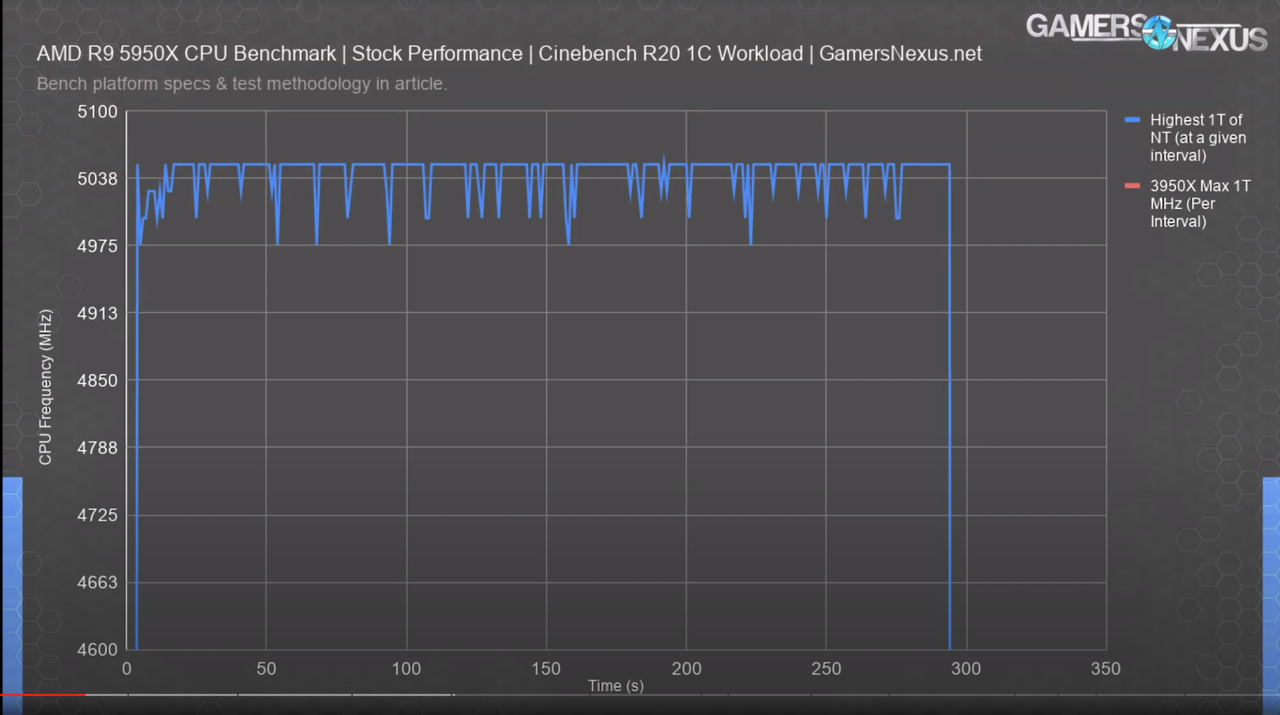
Task: Click the y-axis value 4913
Action: click(x=98, y=313)
